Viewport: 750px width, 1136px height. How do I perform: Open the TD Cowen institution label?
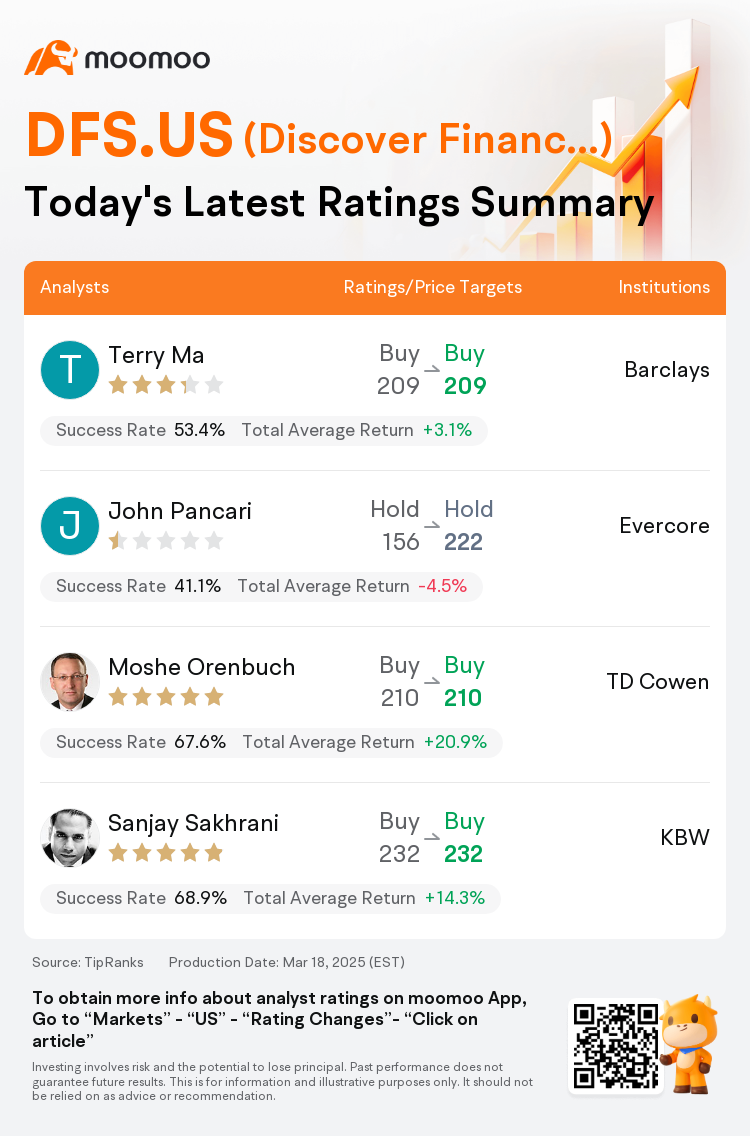click(x=658, y=681)
